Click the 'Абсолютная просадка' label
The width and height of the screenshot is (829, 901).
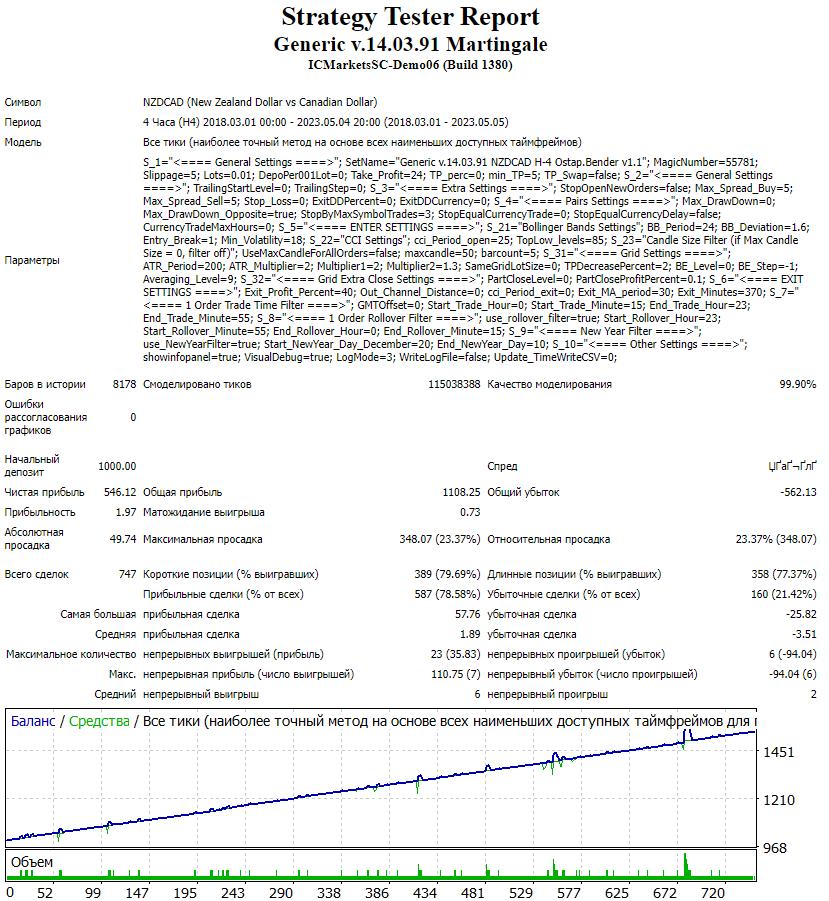tap(34, 539)
